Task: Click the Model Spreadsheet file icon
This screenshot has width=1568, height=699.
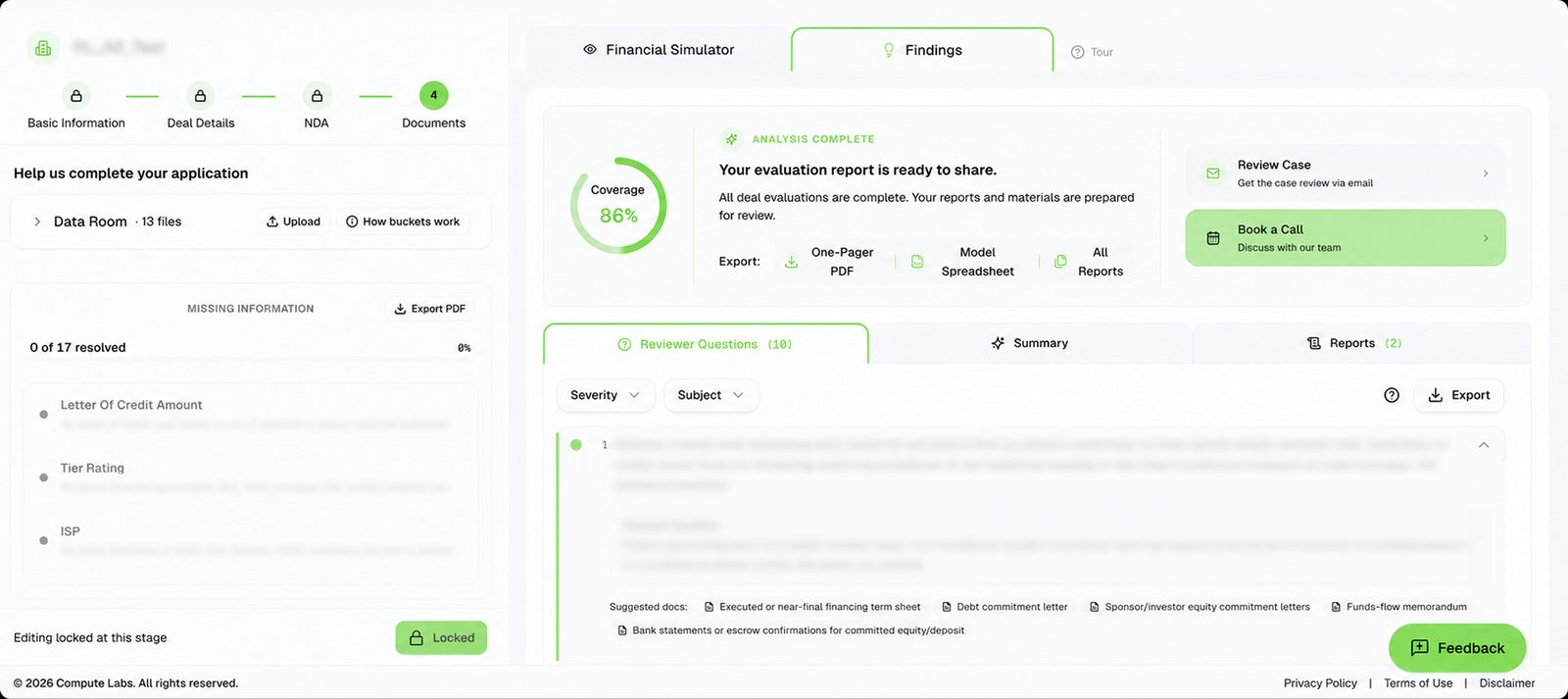Action: pyautogui.click(x=917, y=262)
